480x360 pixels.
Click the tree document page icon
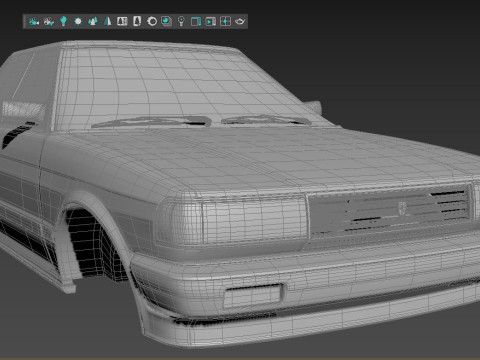[x=137, y=21]
